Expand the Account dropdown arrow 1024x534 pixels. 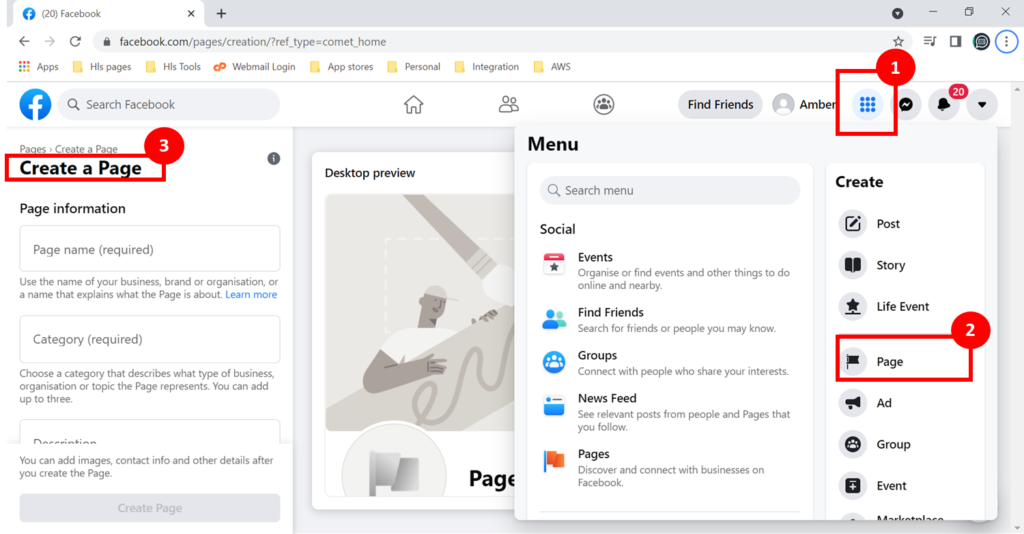pyautogui.click(x=982, y=104)
